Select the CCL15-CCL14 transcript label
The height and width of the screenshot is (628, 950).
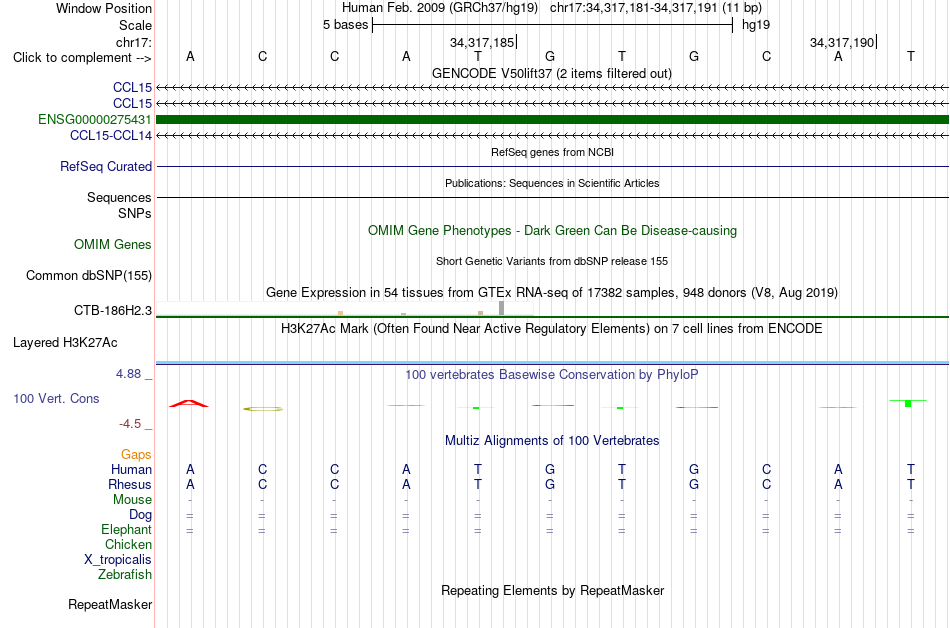[111, 135]
